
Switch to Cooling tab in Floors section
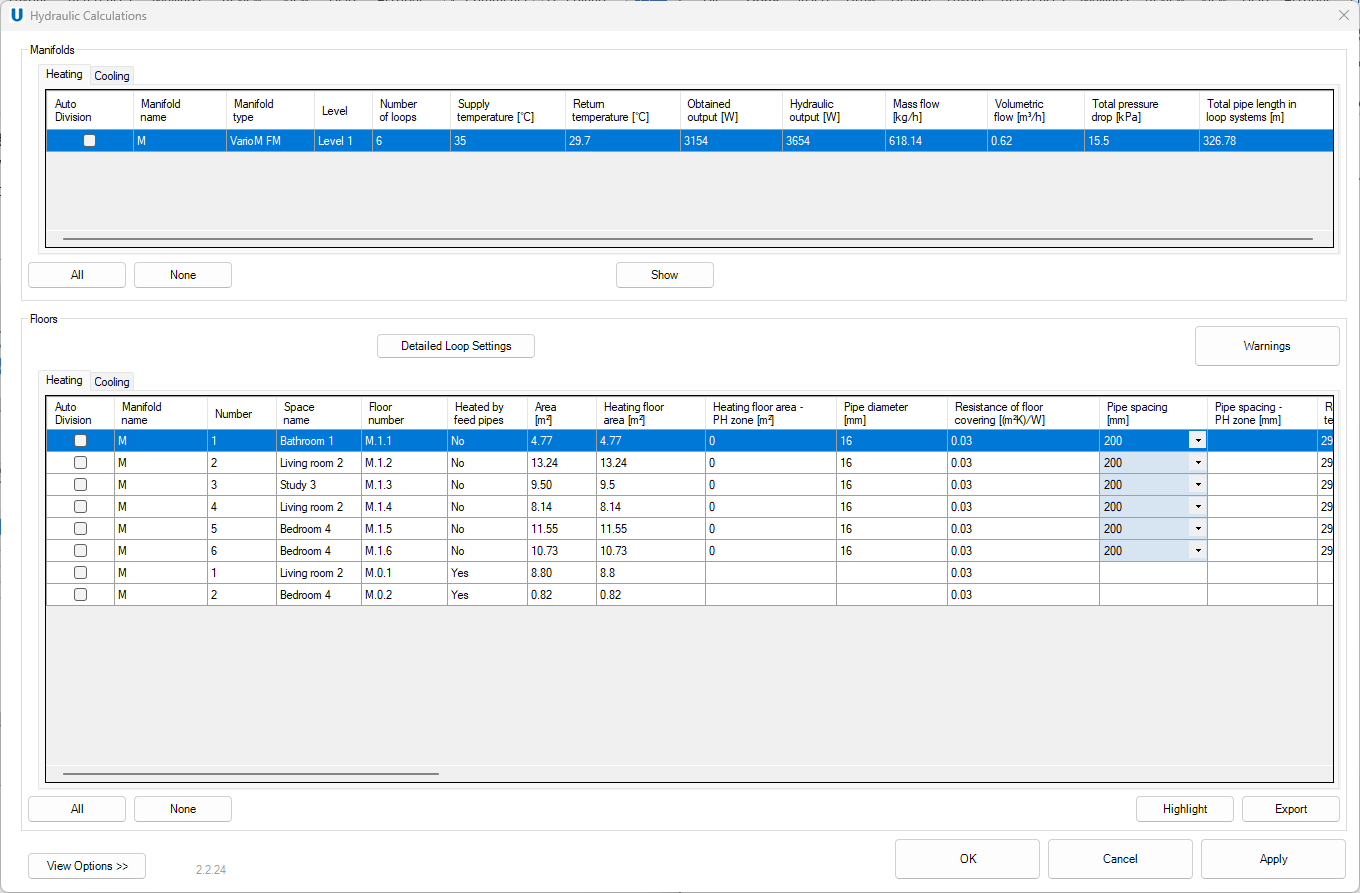coord(112,382)
